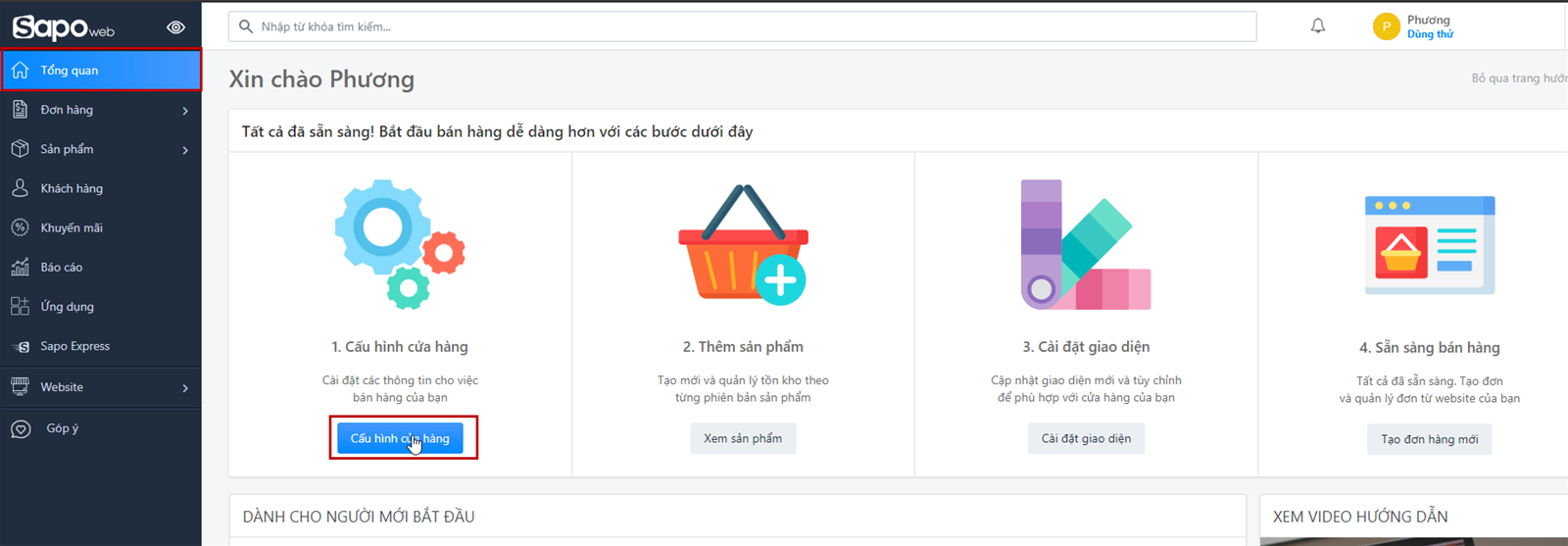The height and width of the screenshot is (546, 1568).
Task: Expand the Sản phẩm submenu chevron
Action: click(x=185, y=150)
